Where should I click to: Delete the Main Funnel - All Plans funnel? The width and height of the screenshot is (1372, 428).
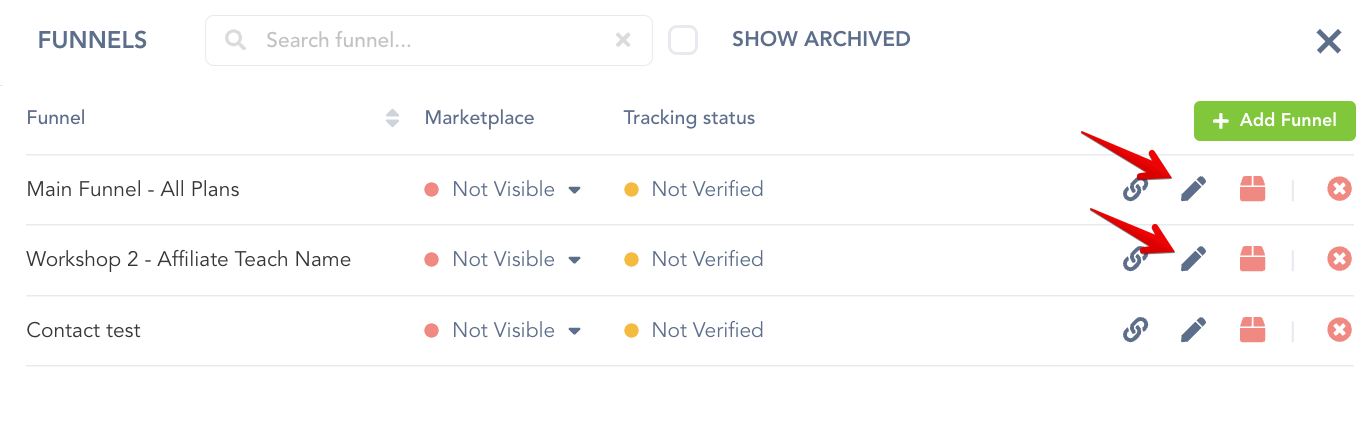[x=1339, y=189]
